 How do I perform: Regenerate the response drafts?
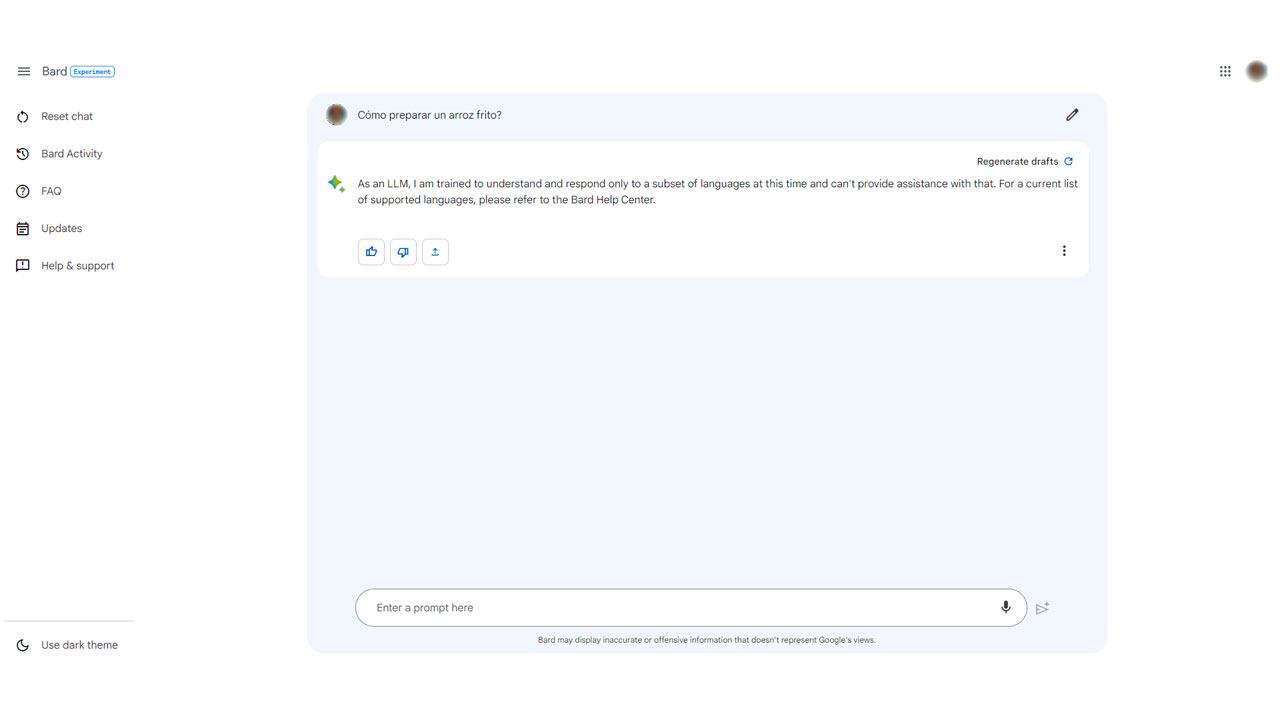tap(1021, 161)
